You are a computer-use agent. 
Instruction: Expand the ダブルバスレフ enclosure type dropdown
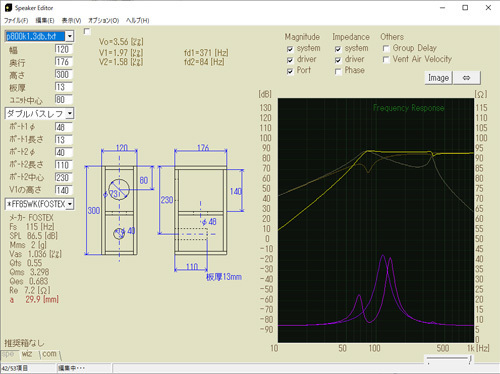(x=70, y=114)
